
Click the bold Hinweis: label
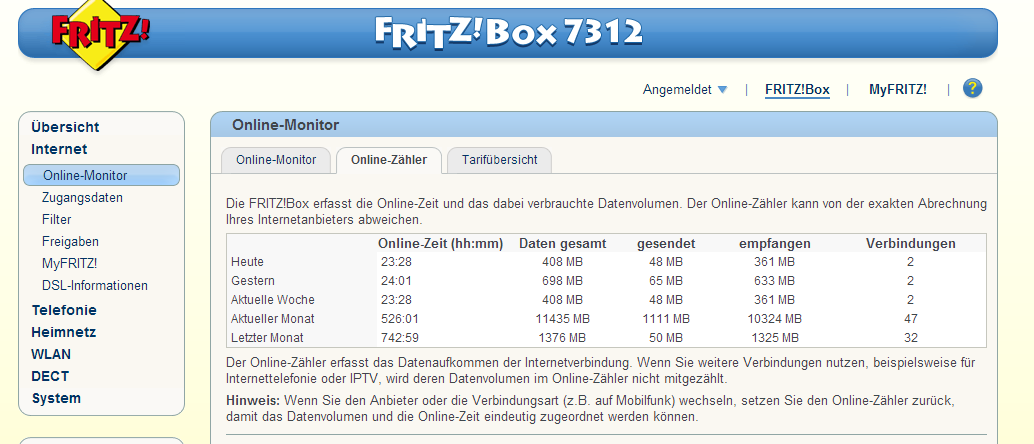(x=253, y=400)
